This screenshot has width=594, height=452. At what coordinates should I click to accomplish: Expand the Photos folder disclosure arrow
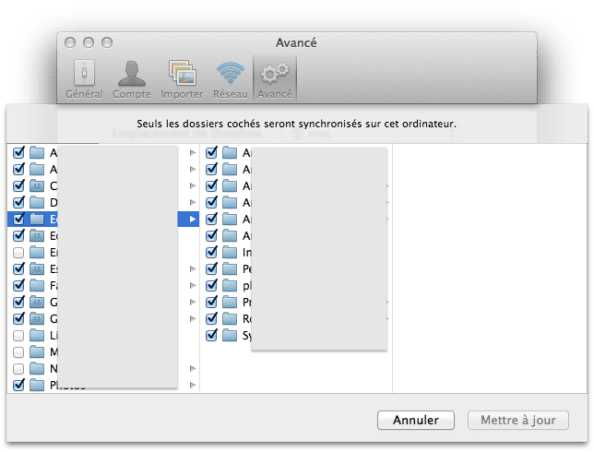(x=192, y=385)
